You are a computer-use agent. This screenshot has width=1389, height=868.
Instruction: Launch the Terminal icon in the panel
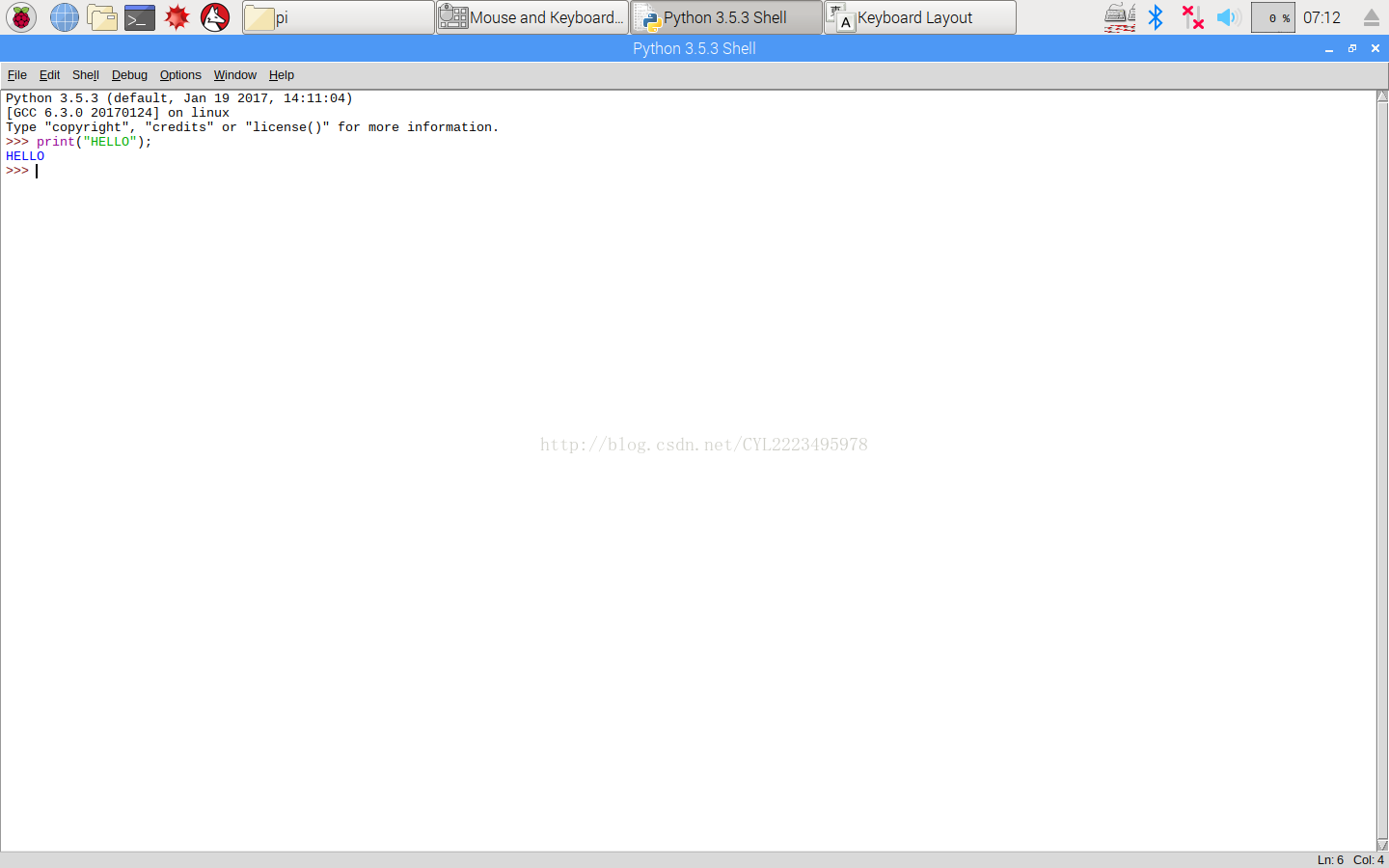coord(140,17)
